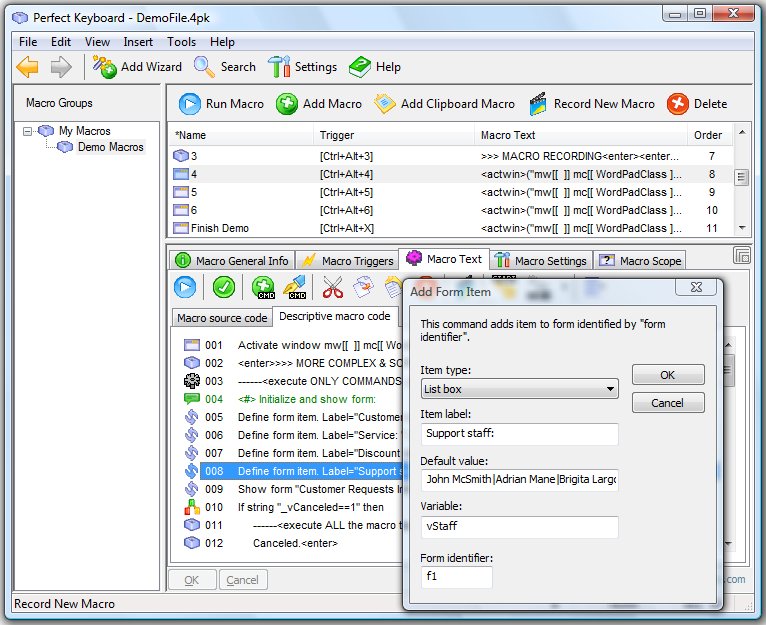
Task: Open Search with the magnifier icon
Action: (225, 66)
